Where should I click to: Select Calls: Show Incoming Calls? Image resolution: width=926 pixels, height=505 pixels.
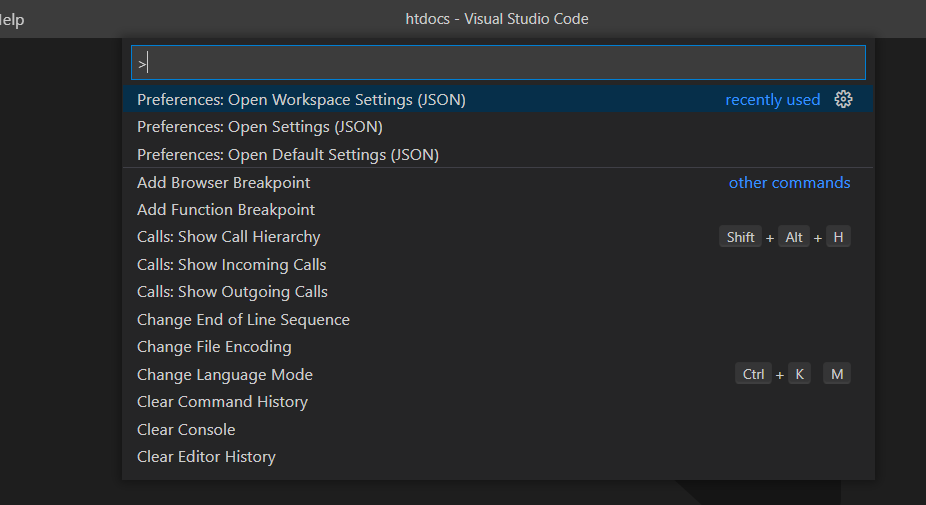(x=498, y=265)
